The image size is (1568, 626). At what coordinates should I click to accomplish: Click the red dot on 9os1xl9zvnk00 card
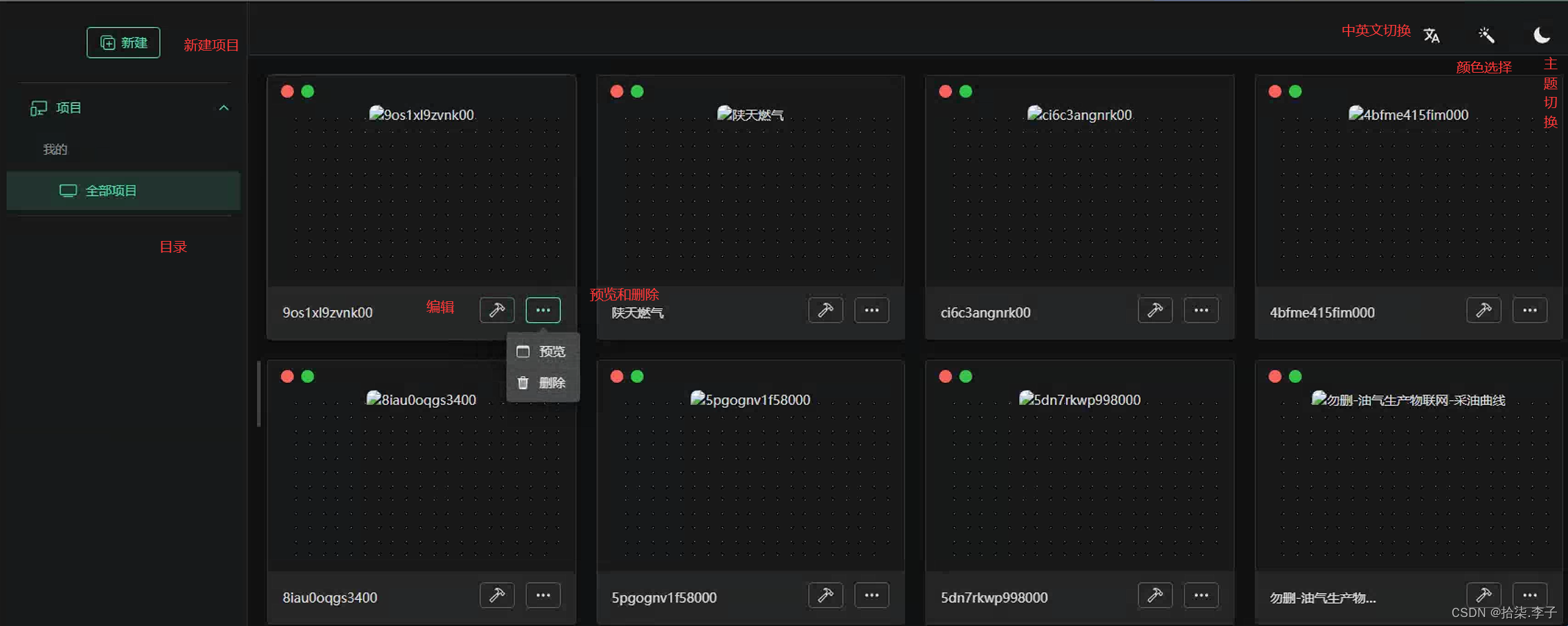287,91
